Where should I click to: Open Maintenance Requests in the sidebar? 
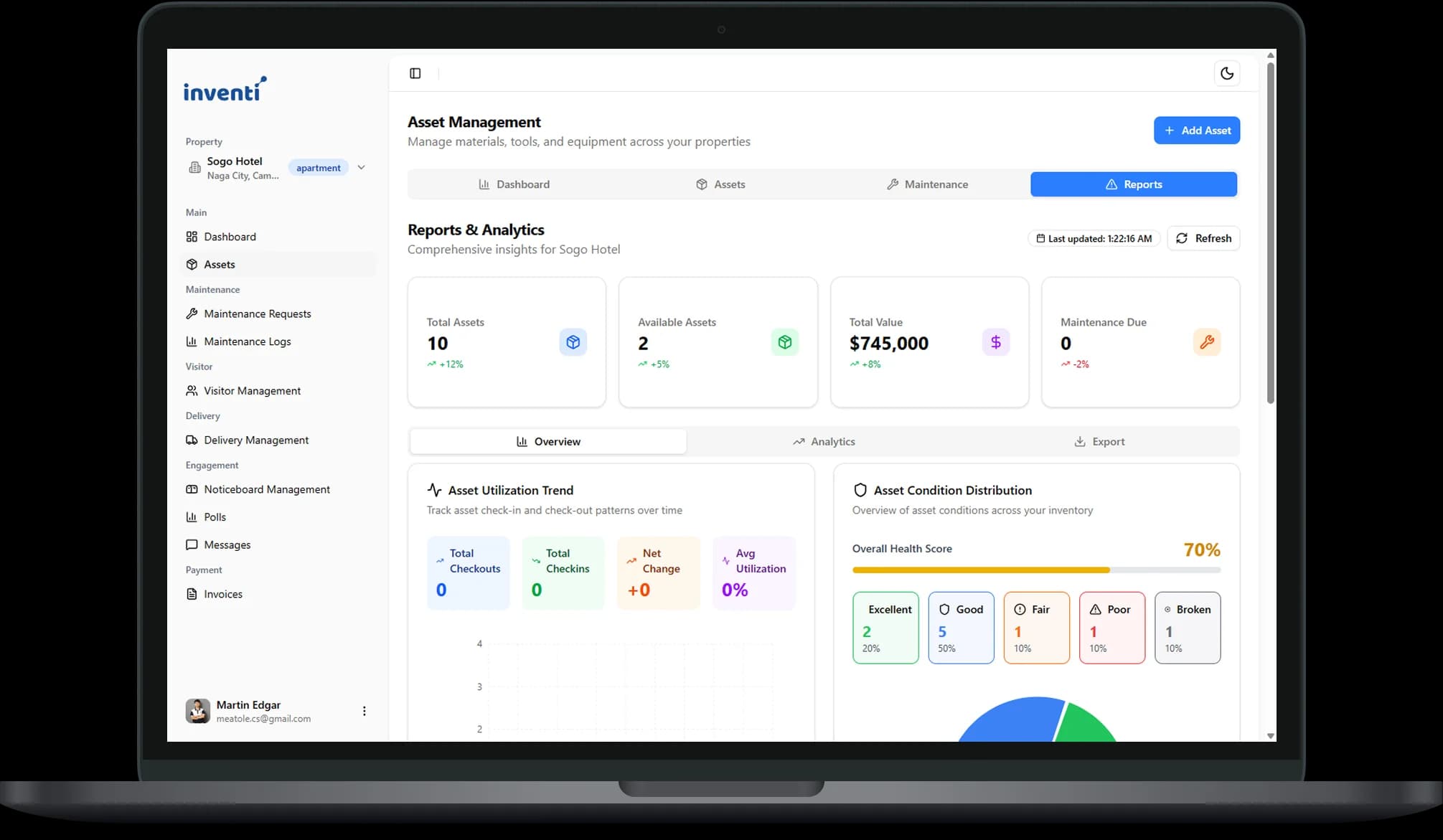tap(257, 314)
